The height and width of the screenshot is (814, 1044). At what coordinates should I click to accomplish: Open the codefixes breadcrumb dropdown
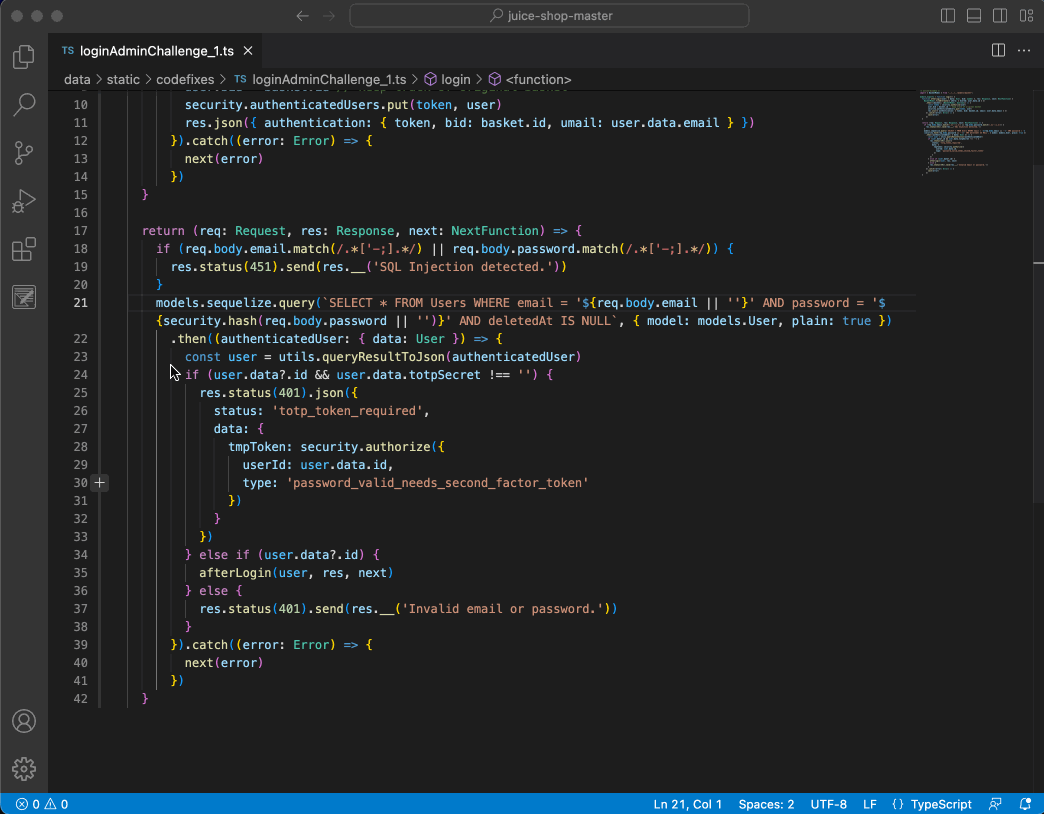[x=185, y=79]
